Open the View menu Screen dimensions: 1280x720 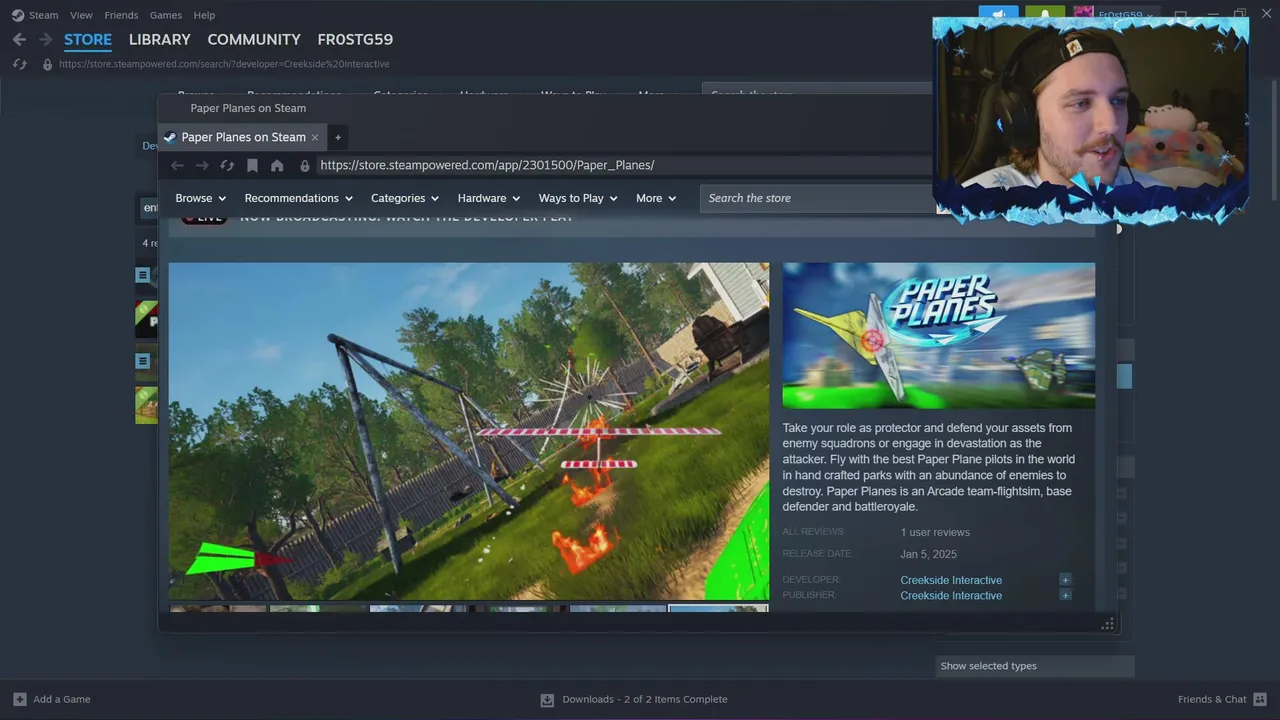pyautogui.click(x=81, y=15)
